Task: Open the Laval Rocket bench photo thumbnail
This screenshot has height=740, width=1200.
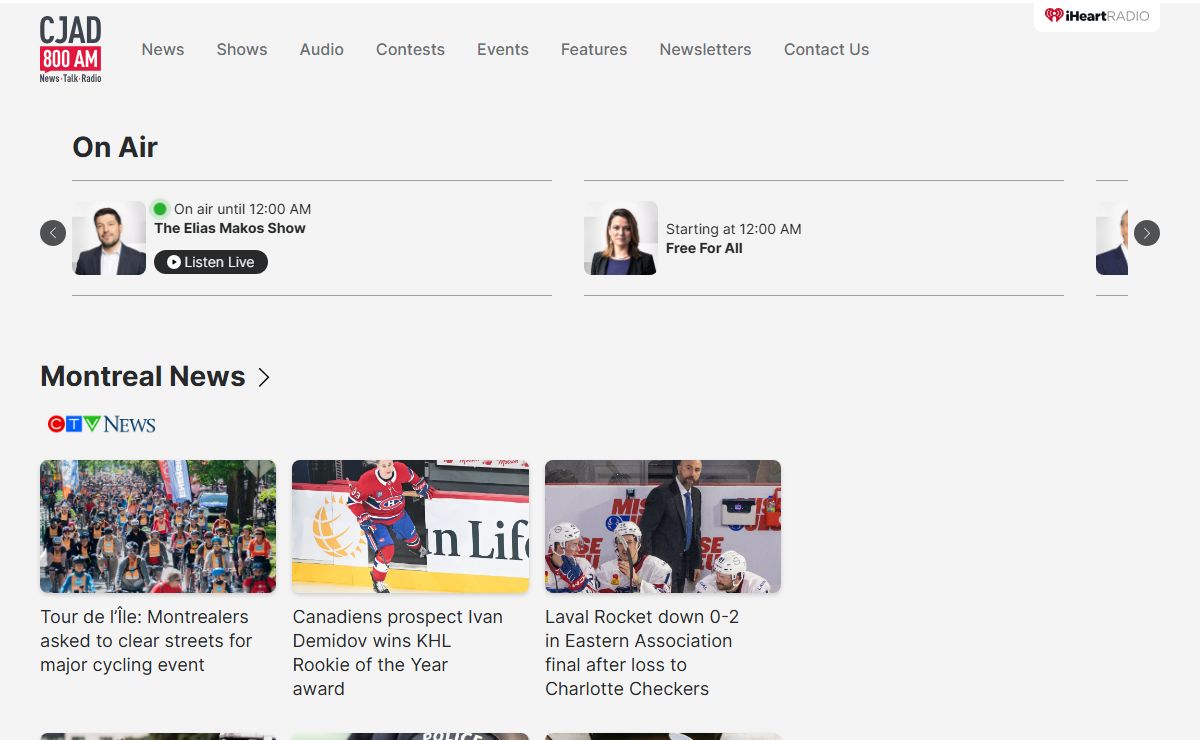Action: click(663, 526)
